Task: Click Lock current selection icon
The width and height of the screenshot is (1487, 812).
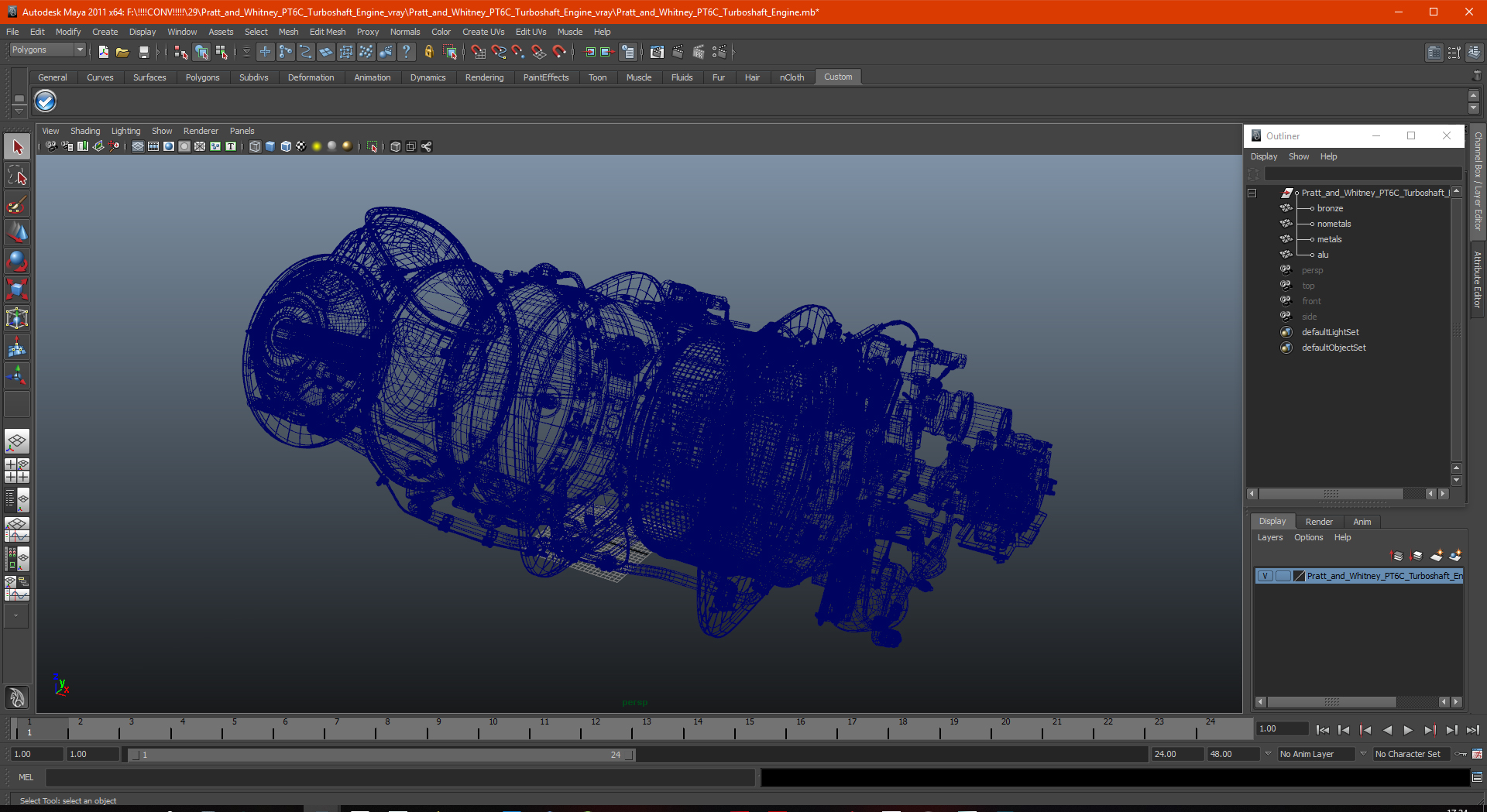Action: click(x=428, y=52)
